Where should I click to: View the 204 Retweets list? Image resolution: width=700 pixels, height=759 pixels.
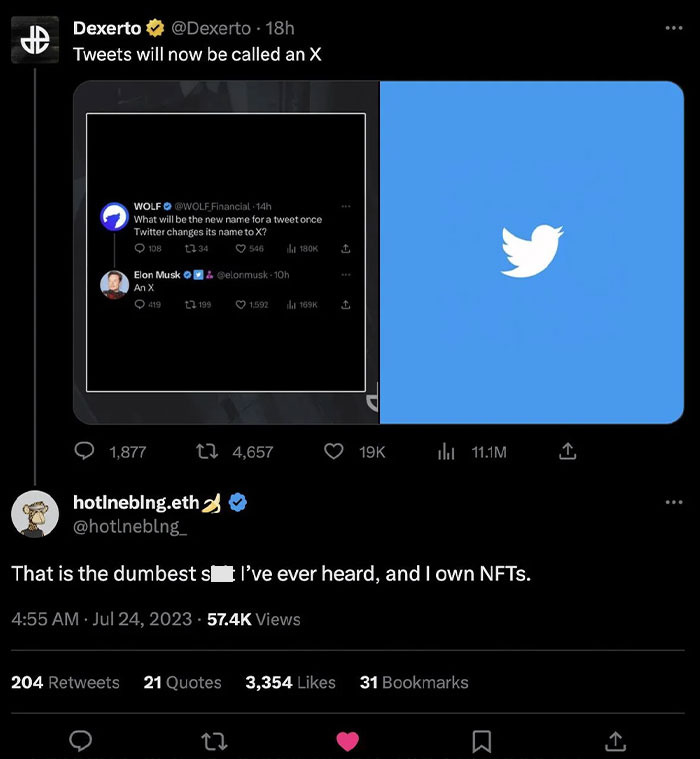(65, 682)
